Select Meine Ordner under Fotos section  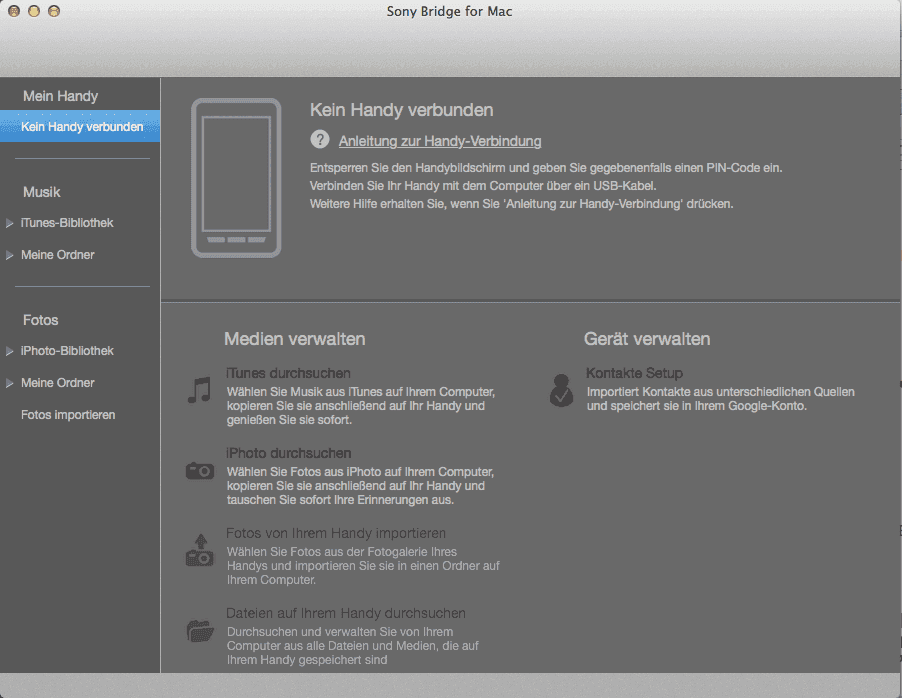tap(58, 383)
